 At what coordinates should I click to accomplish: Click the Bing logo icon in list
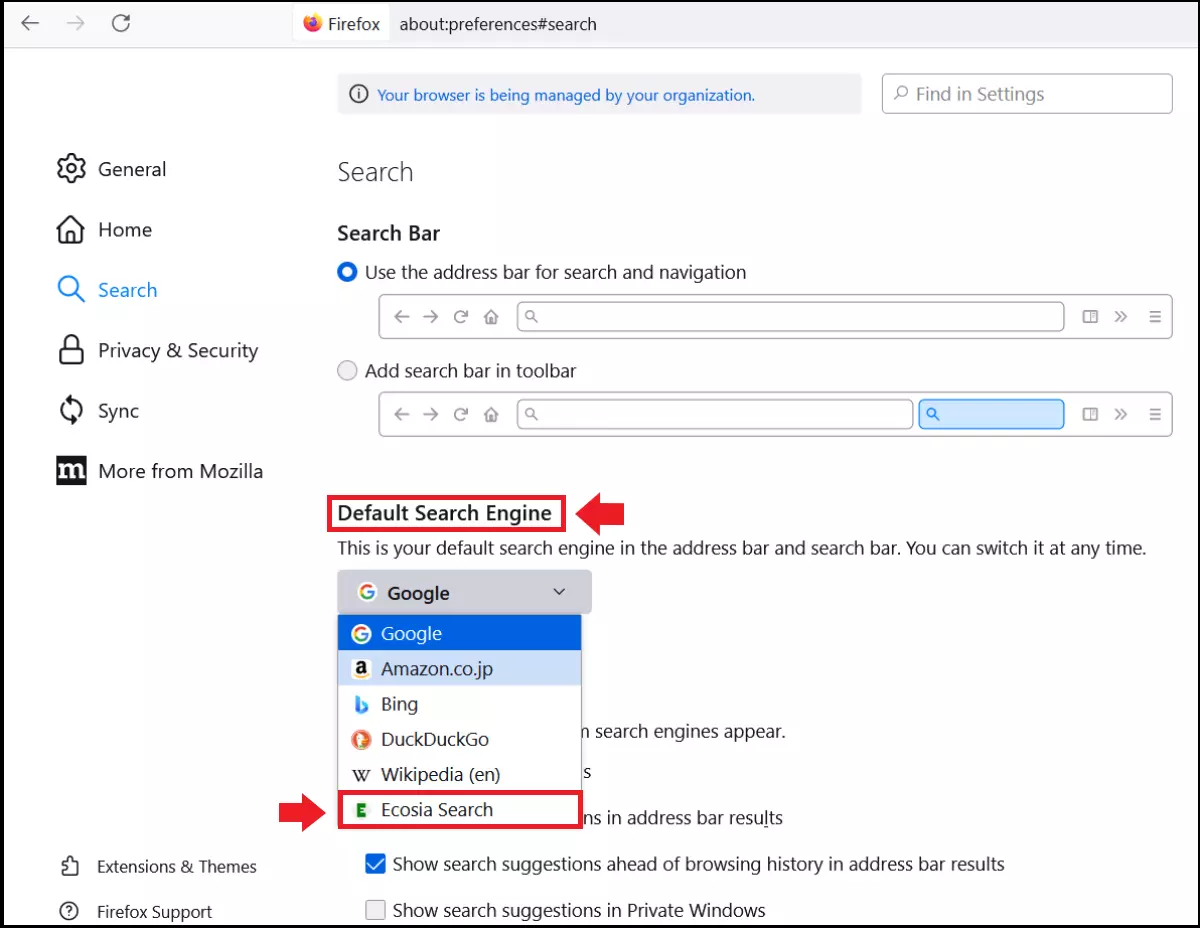coord(361,705)
